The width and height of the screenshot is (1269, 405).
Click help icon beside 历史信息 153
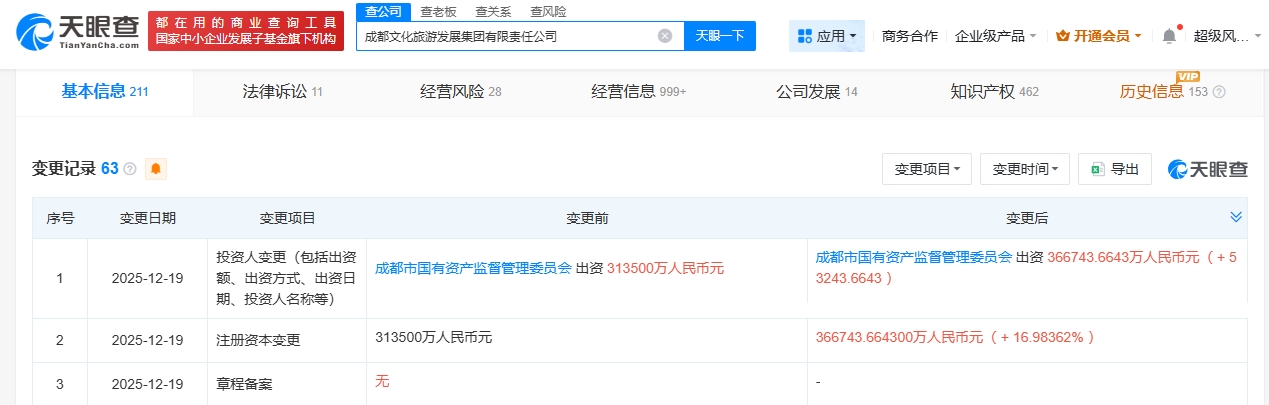(1219, 92)
